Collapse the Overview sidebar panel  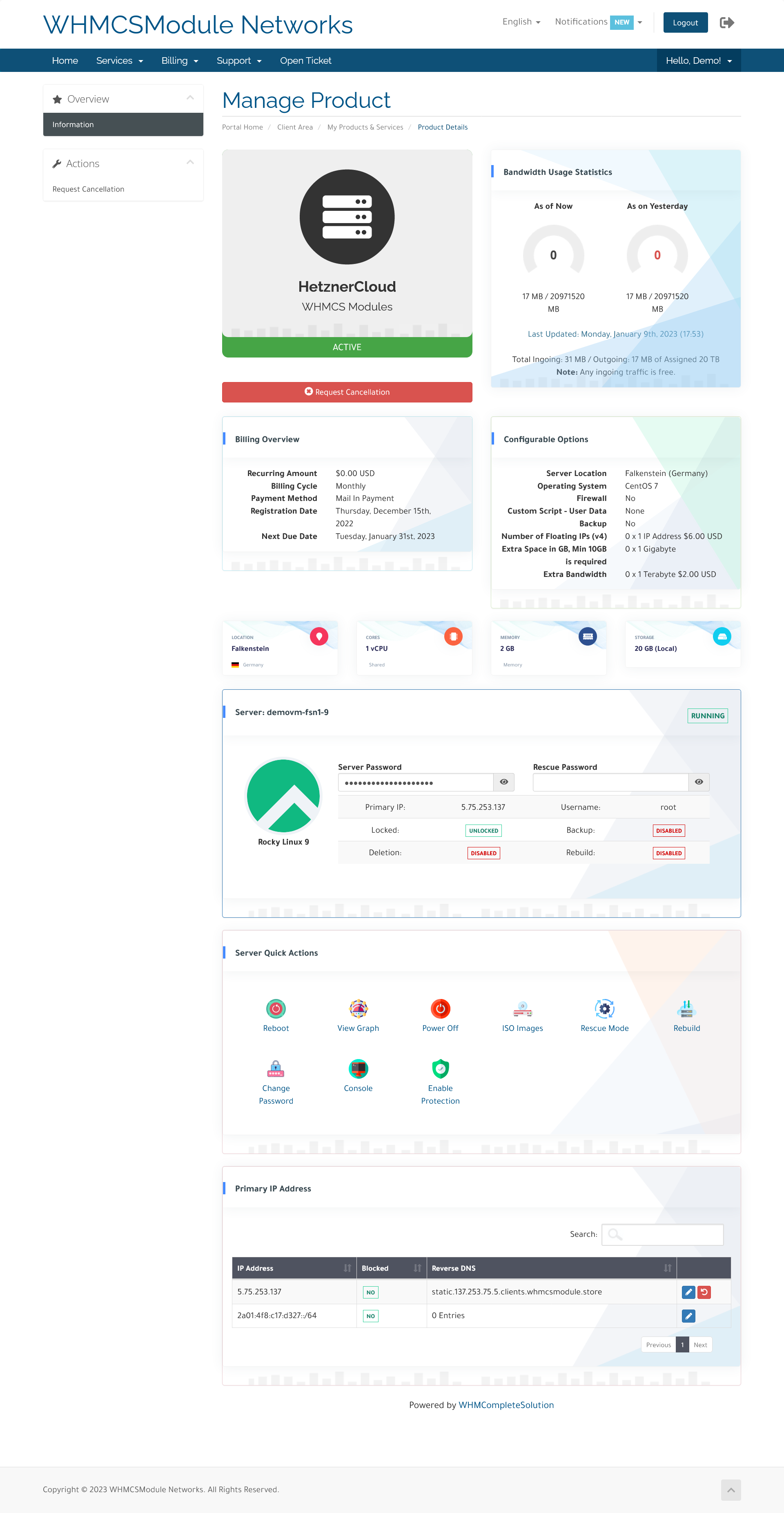[190, 98]
